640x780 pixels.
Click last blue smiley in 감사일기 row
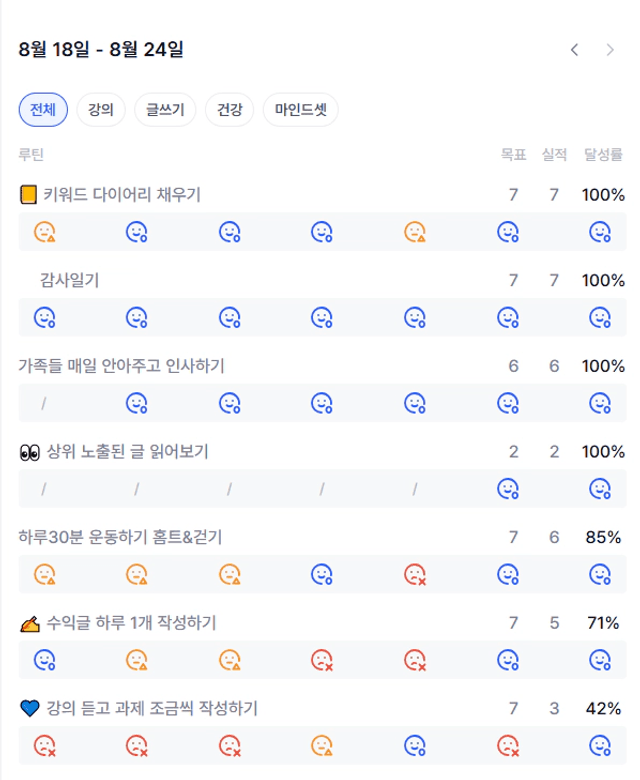(x=600, y=318)
